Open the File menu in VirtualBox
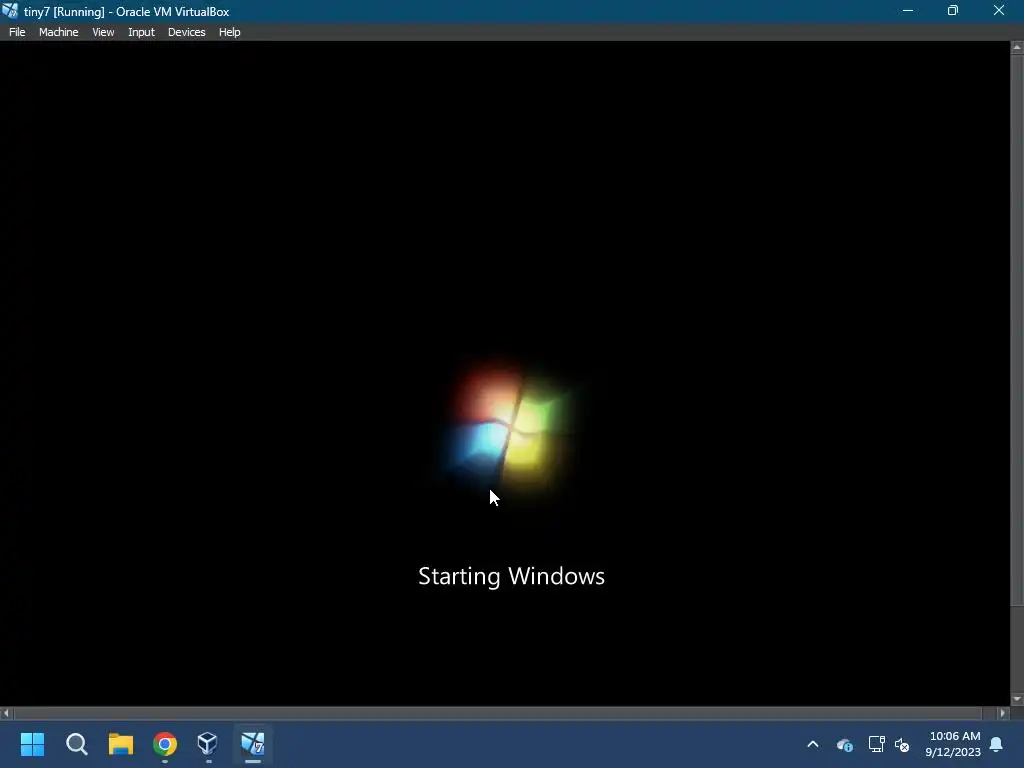 click(x=17, y=32)
